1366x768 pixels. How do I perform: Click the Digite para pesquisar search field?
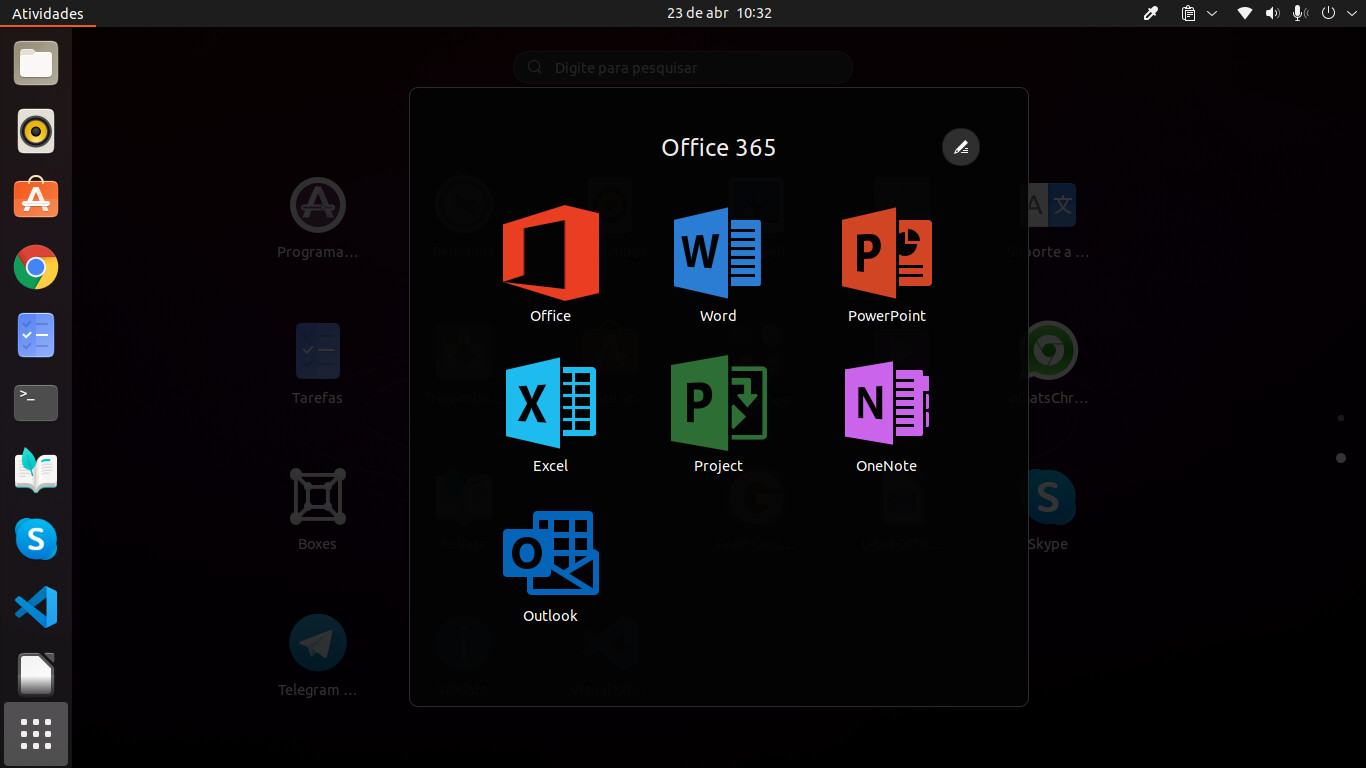tap(683, 67)
